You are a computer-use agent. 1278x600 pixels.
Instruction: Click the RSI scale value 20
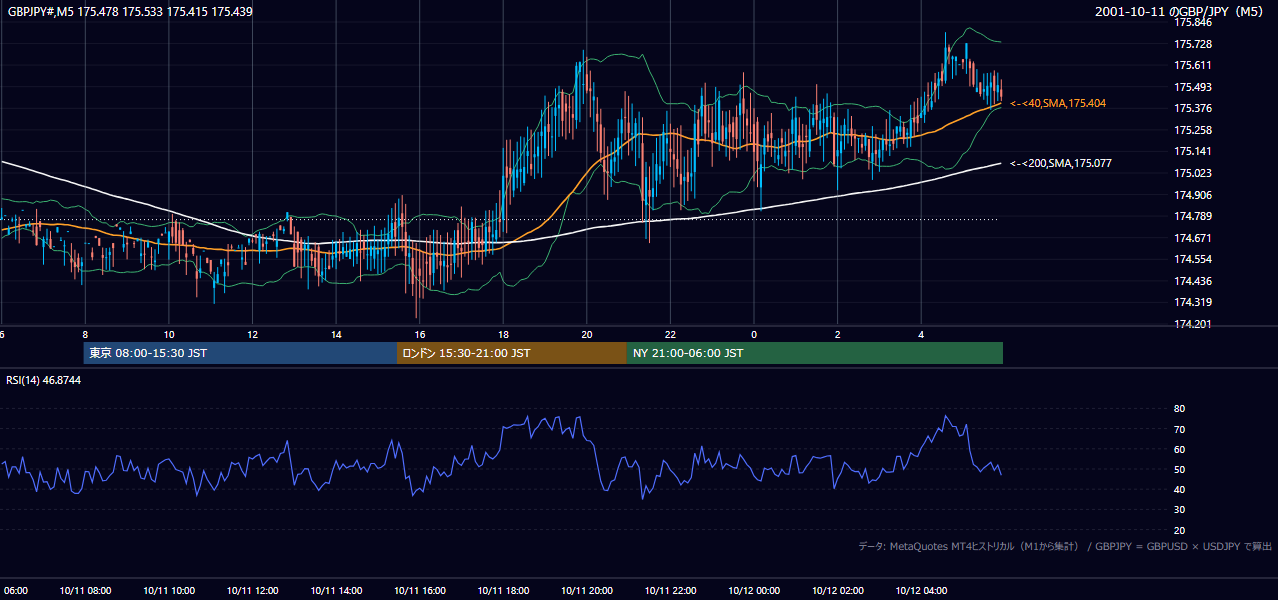[x=1180, y=530]
